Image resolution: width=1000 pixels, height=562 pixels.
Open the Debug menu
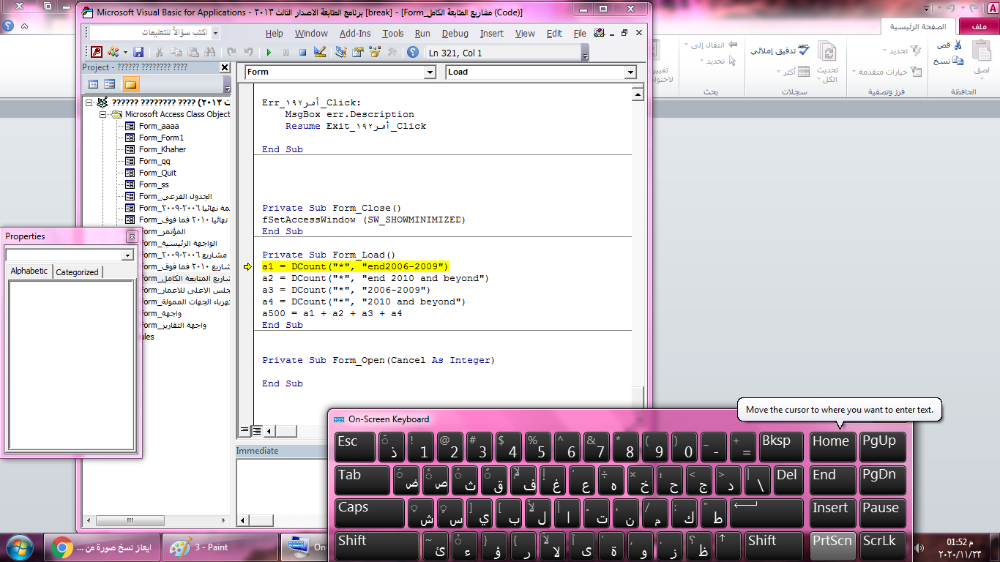pyautogui.click(x=455, y=33)
